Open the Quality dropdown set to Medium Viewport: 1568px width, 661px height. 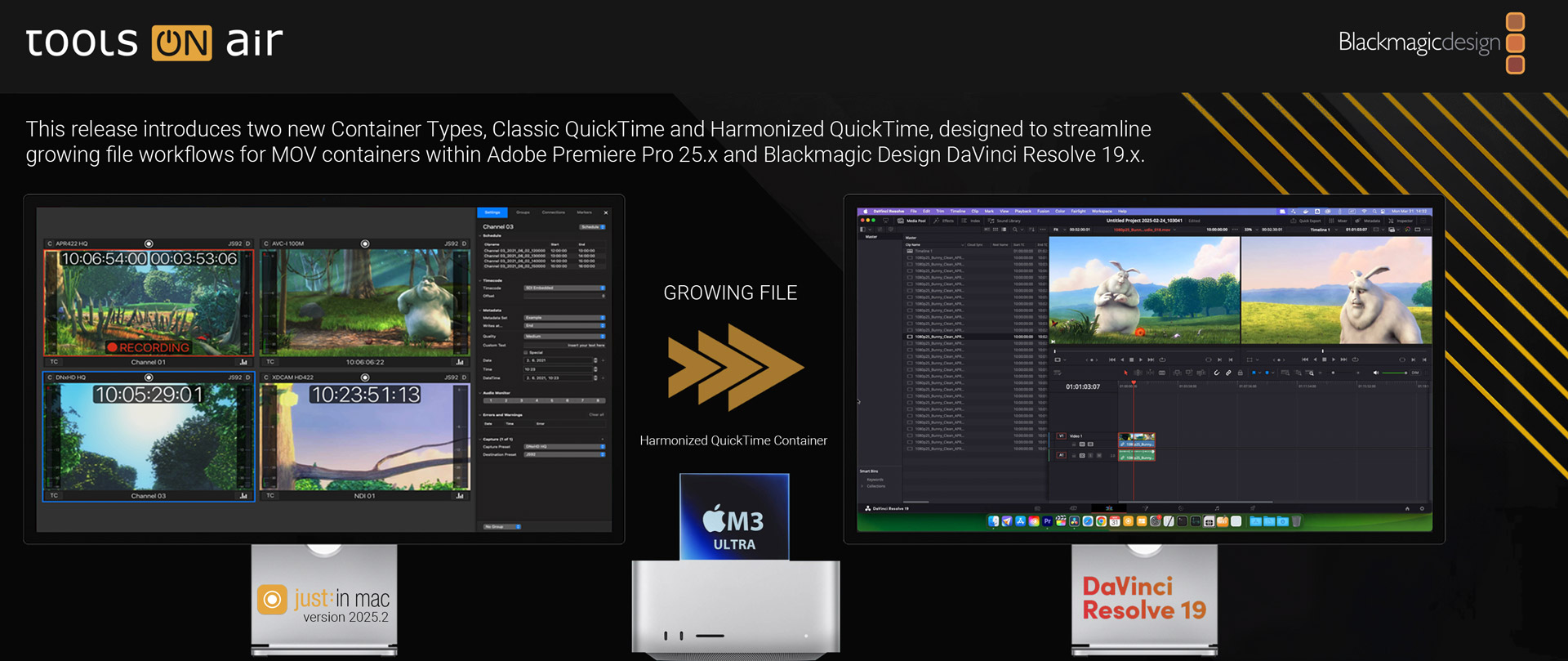point(564,336)
